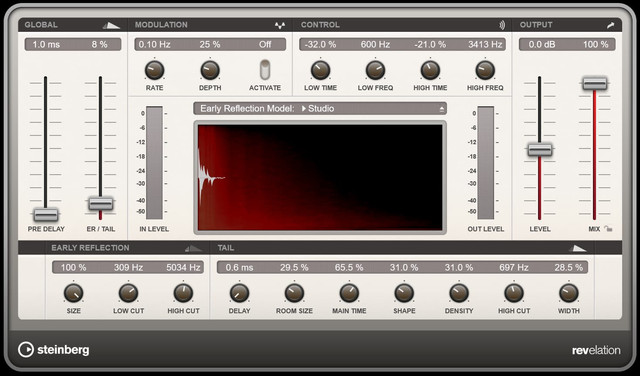The image size is (640, 376).
Task: Click the Early Reflection ramp icon
Action: click(x=193, y=248)
